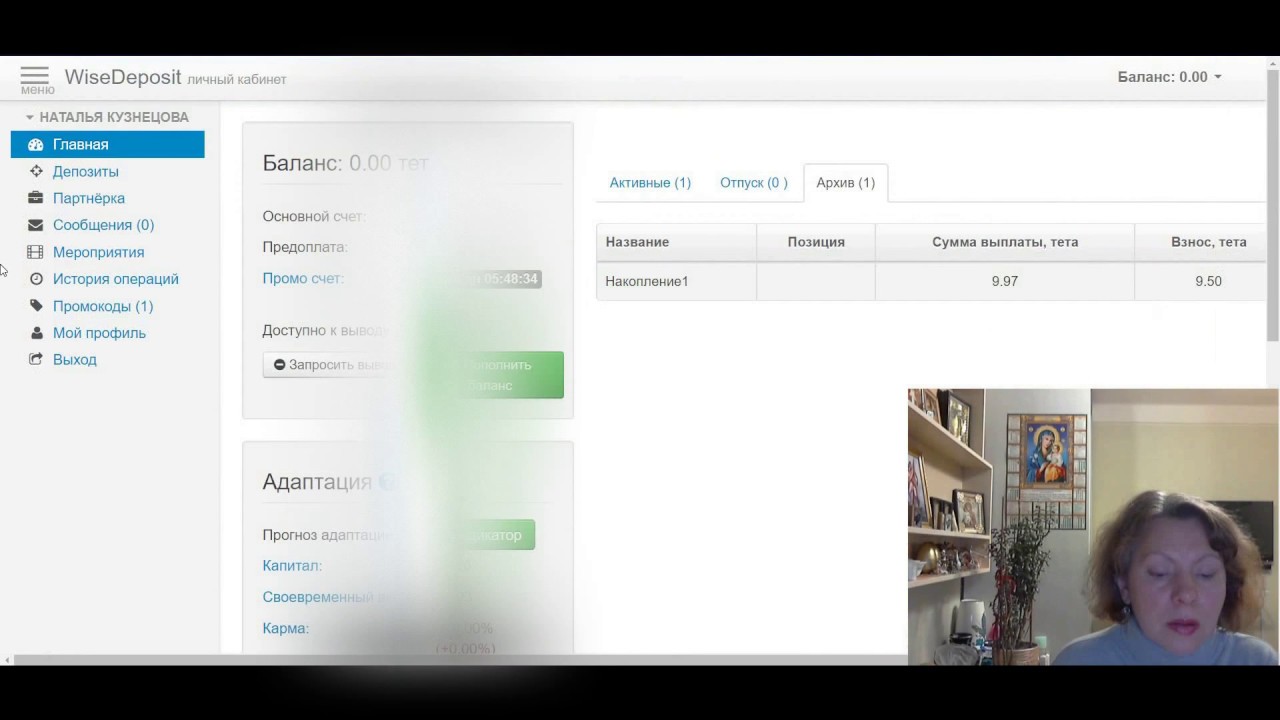
Task: Open the Баланс: 0.00 dropdown in header
Action: point(1169,77)
